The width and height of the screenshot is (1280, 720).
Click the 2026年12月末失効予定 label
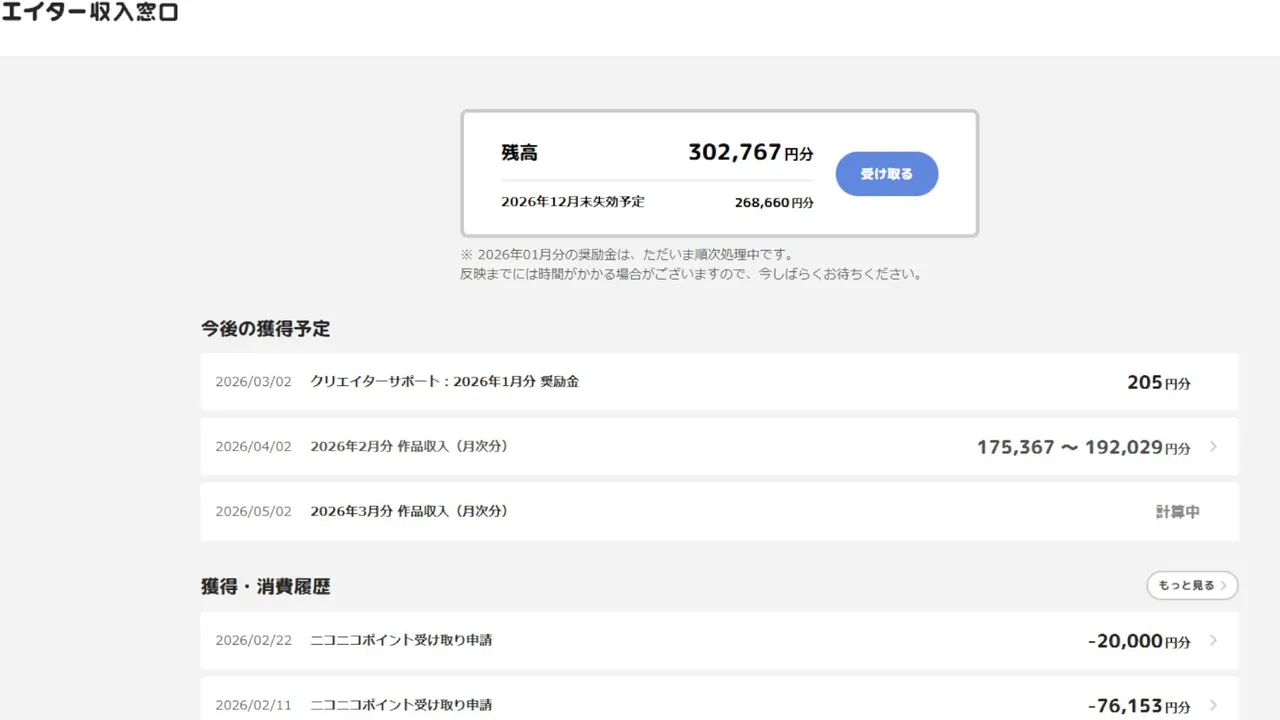tap(572, 202)
